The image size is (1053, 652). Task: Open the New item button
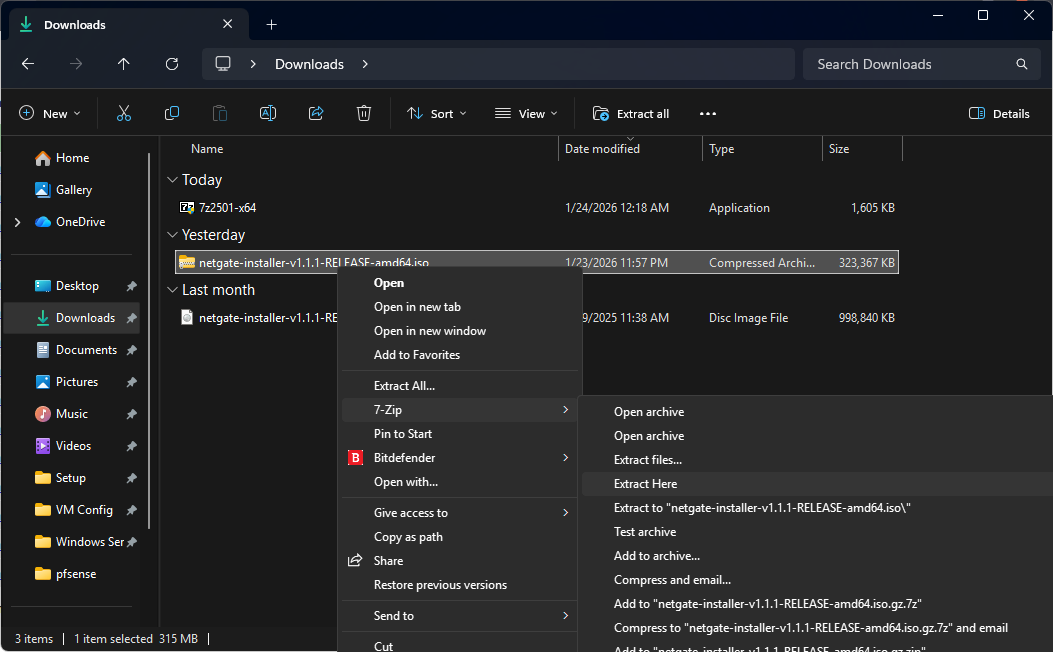click(x=49, y=114)
